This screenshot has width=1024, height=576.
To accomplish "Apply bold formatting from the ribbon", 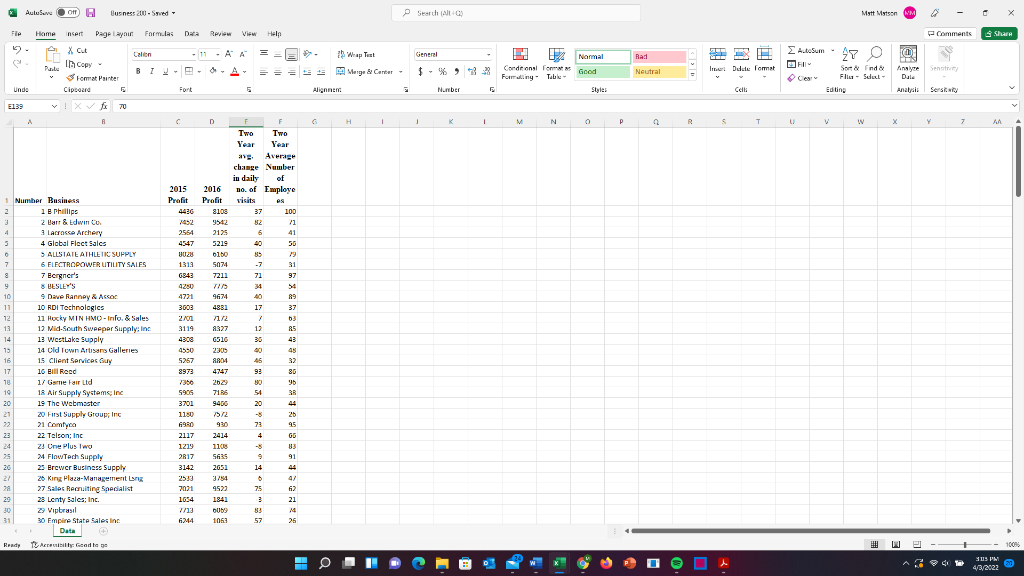I will click(137, 72).
